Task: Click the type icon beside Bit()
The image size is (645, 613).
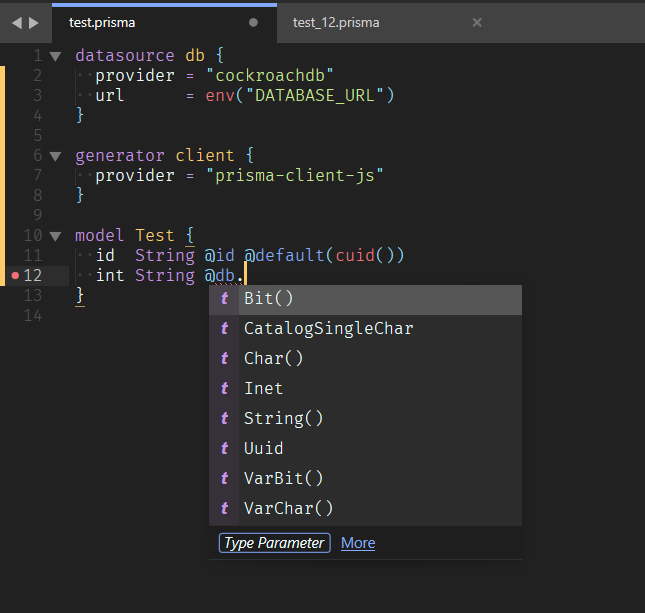Action: point(225,299)
